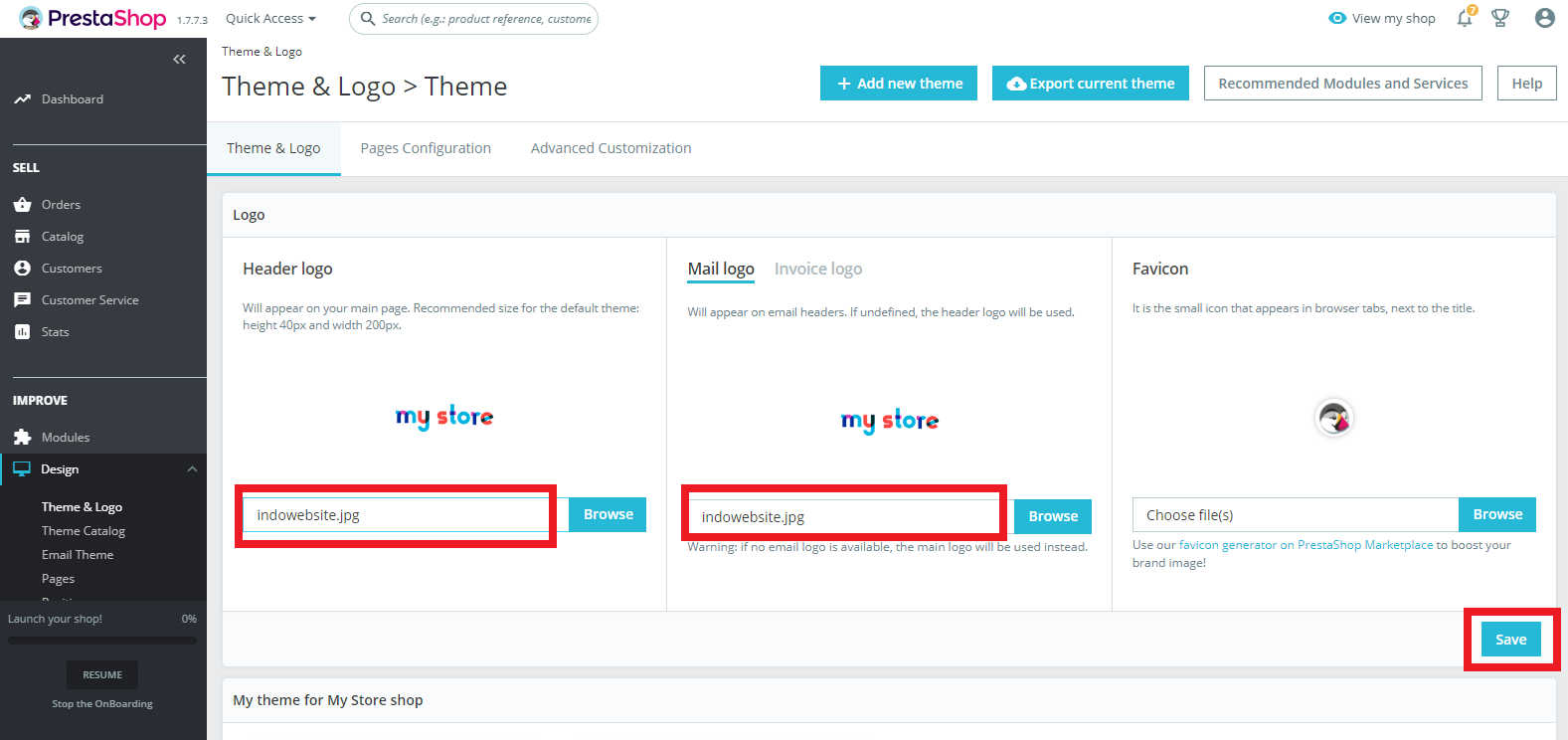Click 'My theme for My Store shop' heading
The height and width of the screenshot is (740, 1568).
tap(328, 700)
